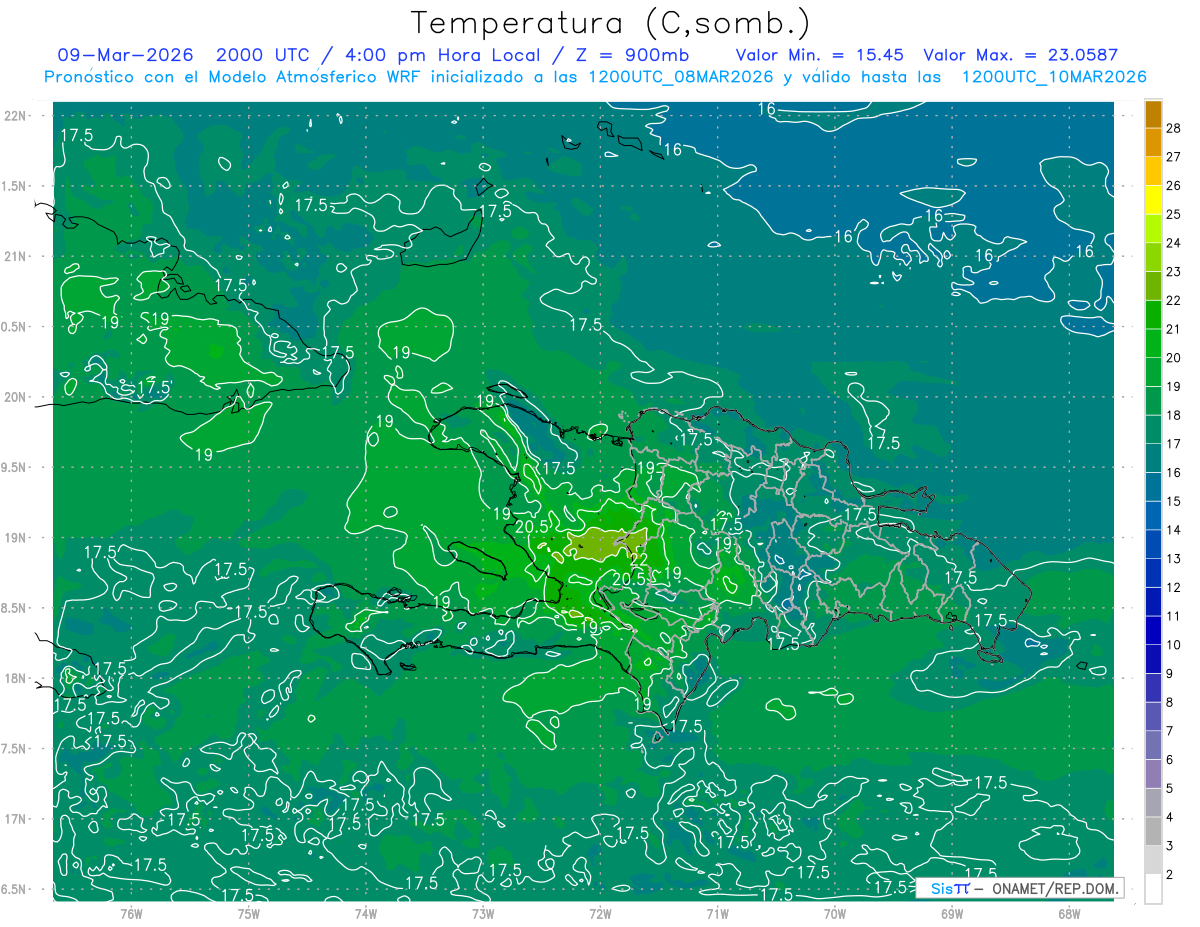This screenshot has width=1200, height=927.
Task: Click the yellow swatch between 25 and 26
Action: pos(1154,199)
